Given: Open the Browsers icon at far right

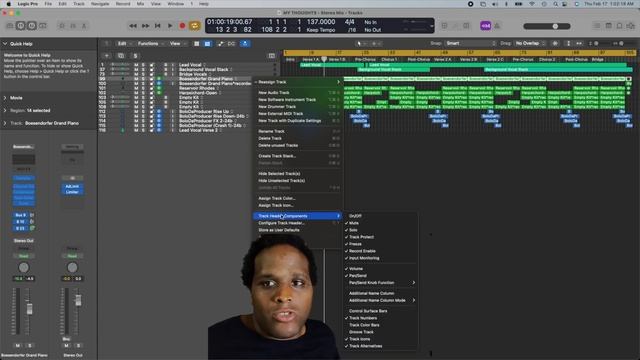Looking at the screenshot, I should point(631,26).
